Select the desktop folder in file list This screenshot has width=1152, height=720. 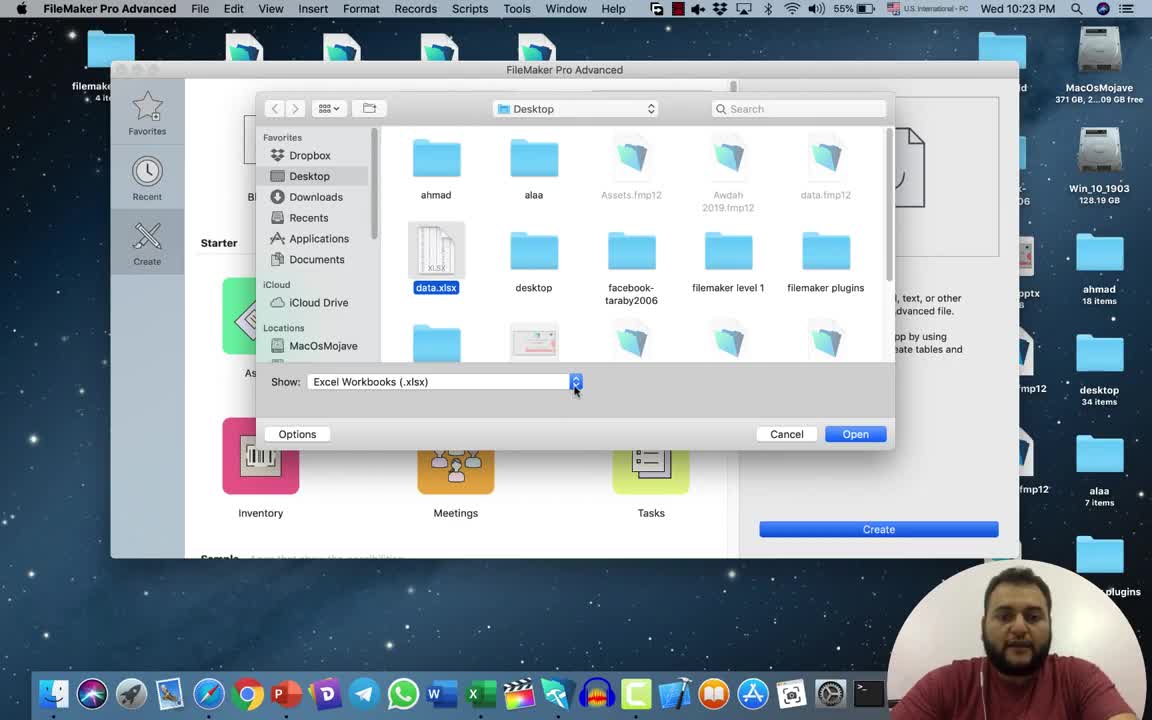[x=534, y=251]
